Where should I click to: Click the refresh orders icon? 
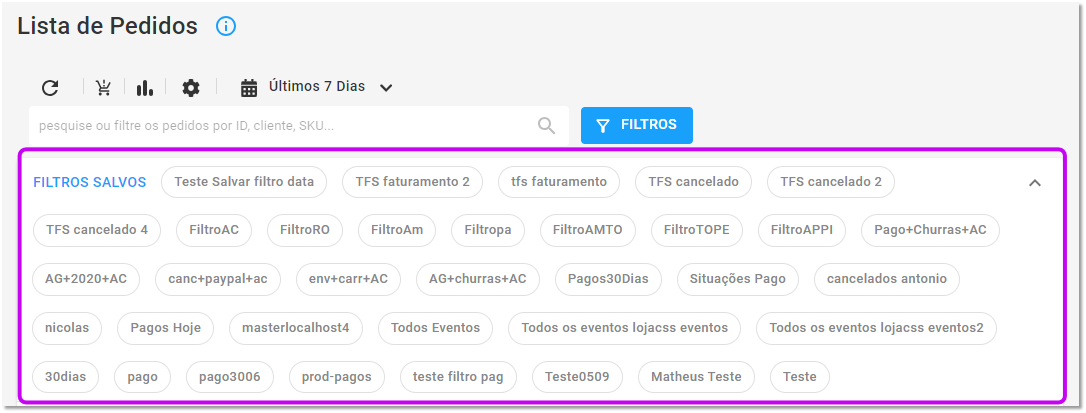coord(50,88)
